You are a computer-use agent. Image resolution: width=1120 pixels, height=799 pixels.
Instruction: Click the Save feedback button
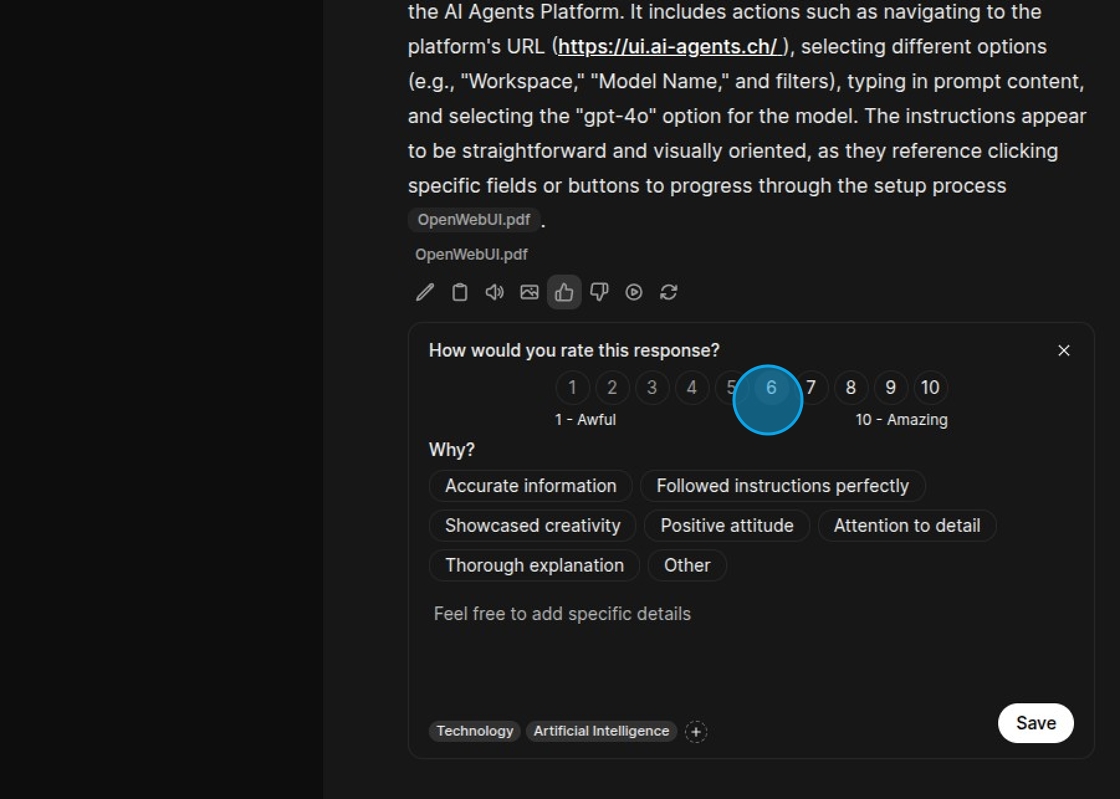tap(1035, 723)
